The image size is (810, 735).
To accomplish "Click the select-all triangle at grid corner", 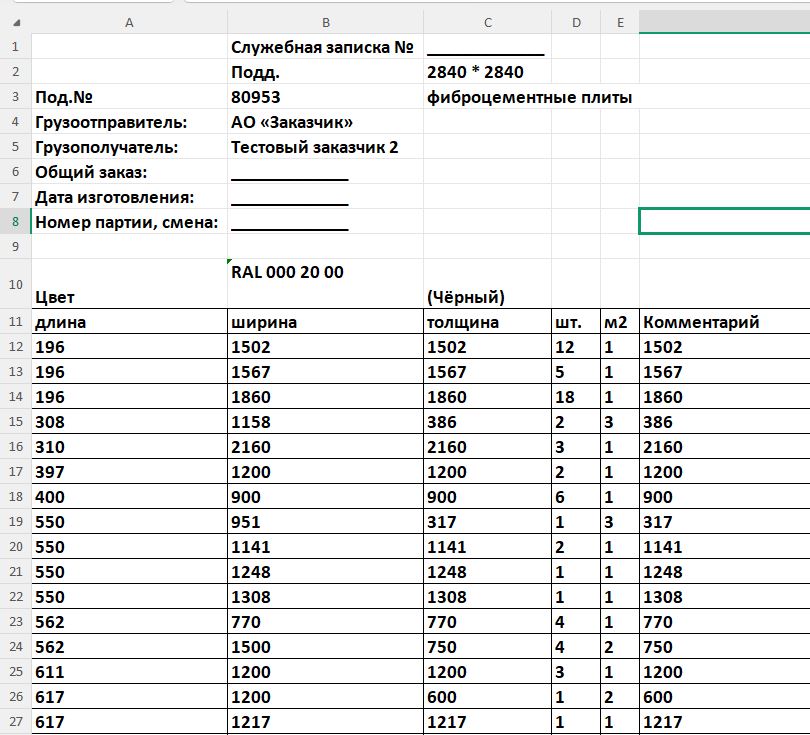I will [17, 23].
